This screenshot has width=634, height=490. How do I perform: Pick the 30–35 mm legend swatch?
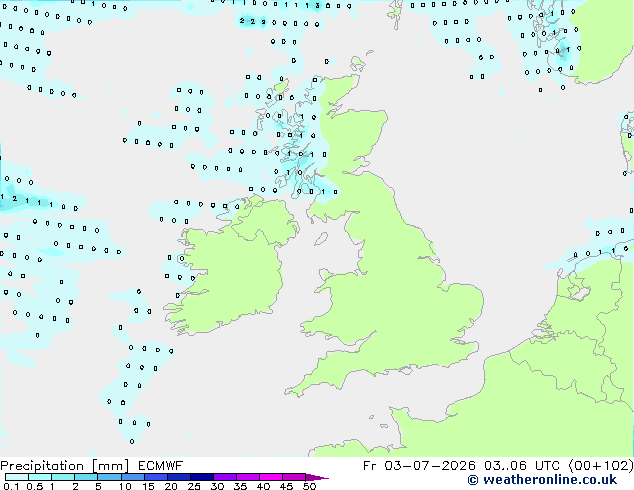(225, 477)
